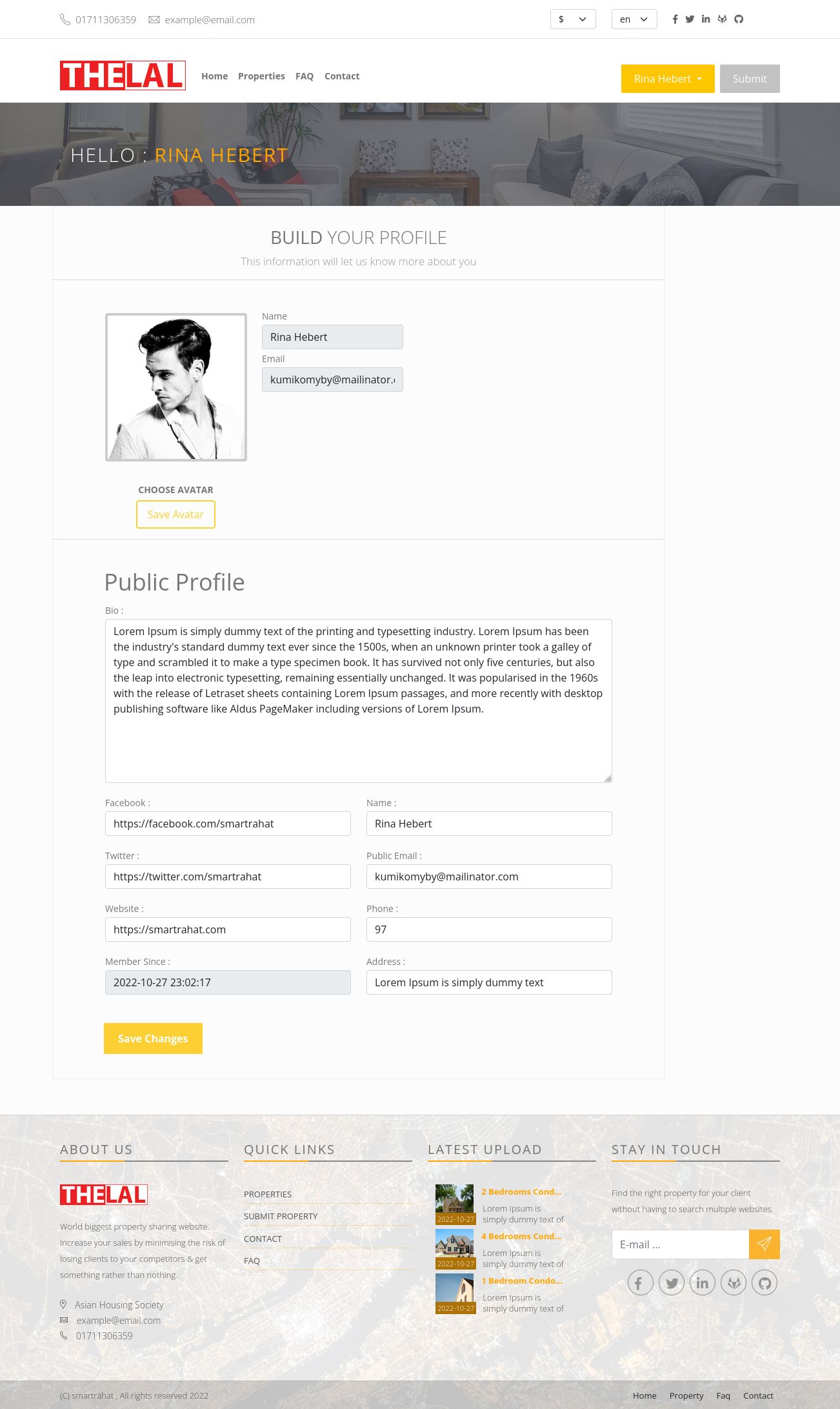Click the THELAL logo in the header
This screenshot has height=1409, width=840.
pyautogui.click(x=123, y=76)
